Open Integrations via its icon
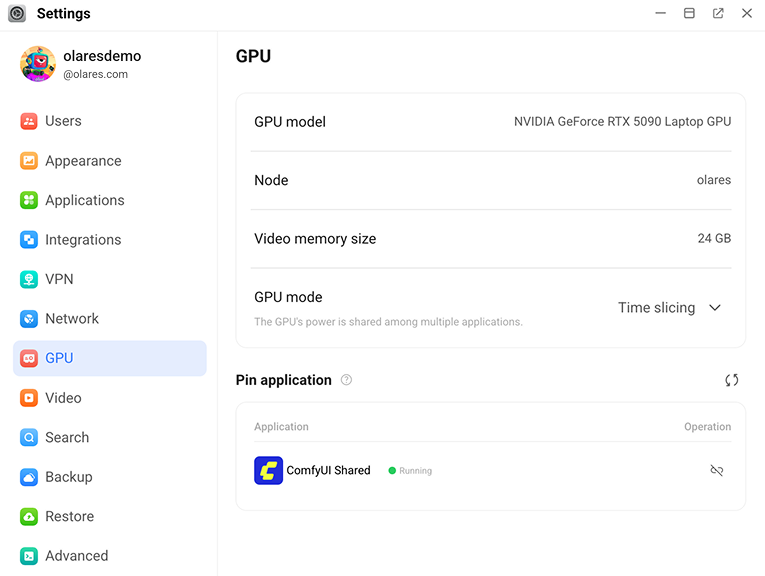The height and width of the screenshot is (576, 765). click(x=29, y=240)
